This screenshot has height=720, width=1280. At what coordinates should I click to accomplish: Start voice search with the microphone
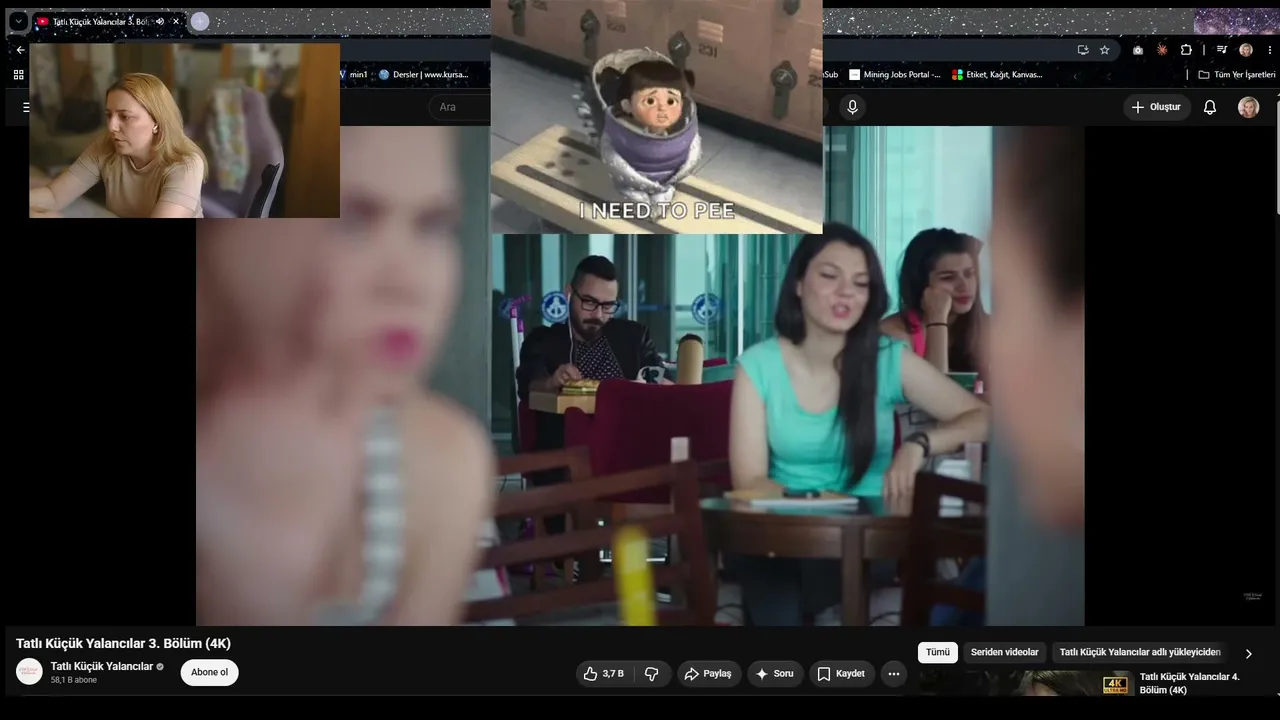[852, 107]
